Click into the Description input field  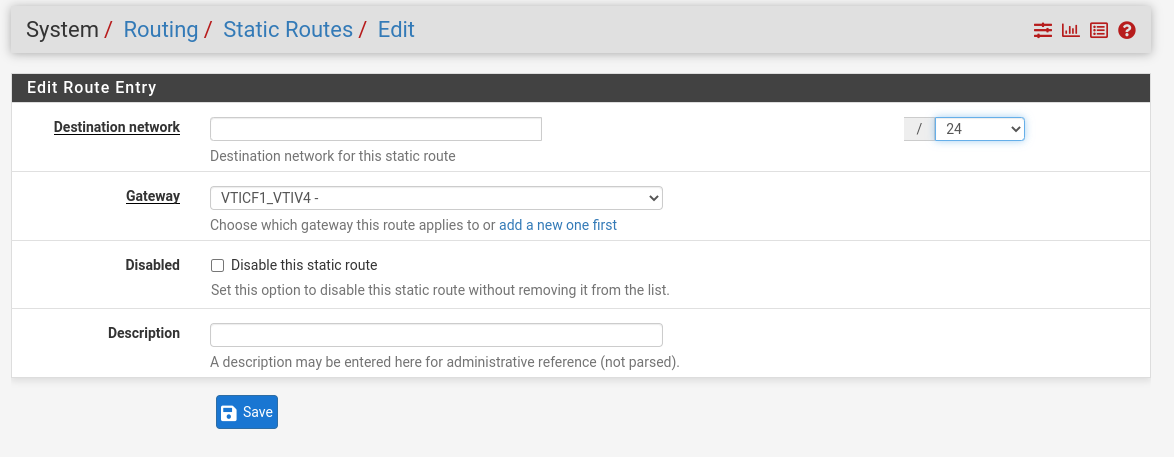(436, 335)
